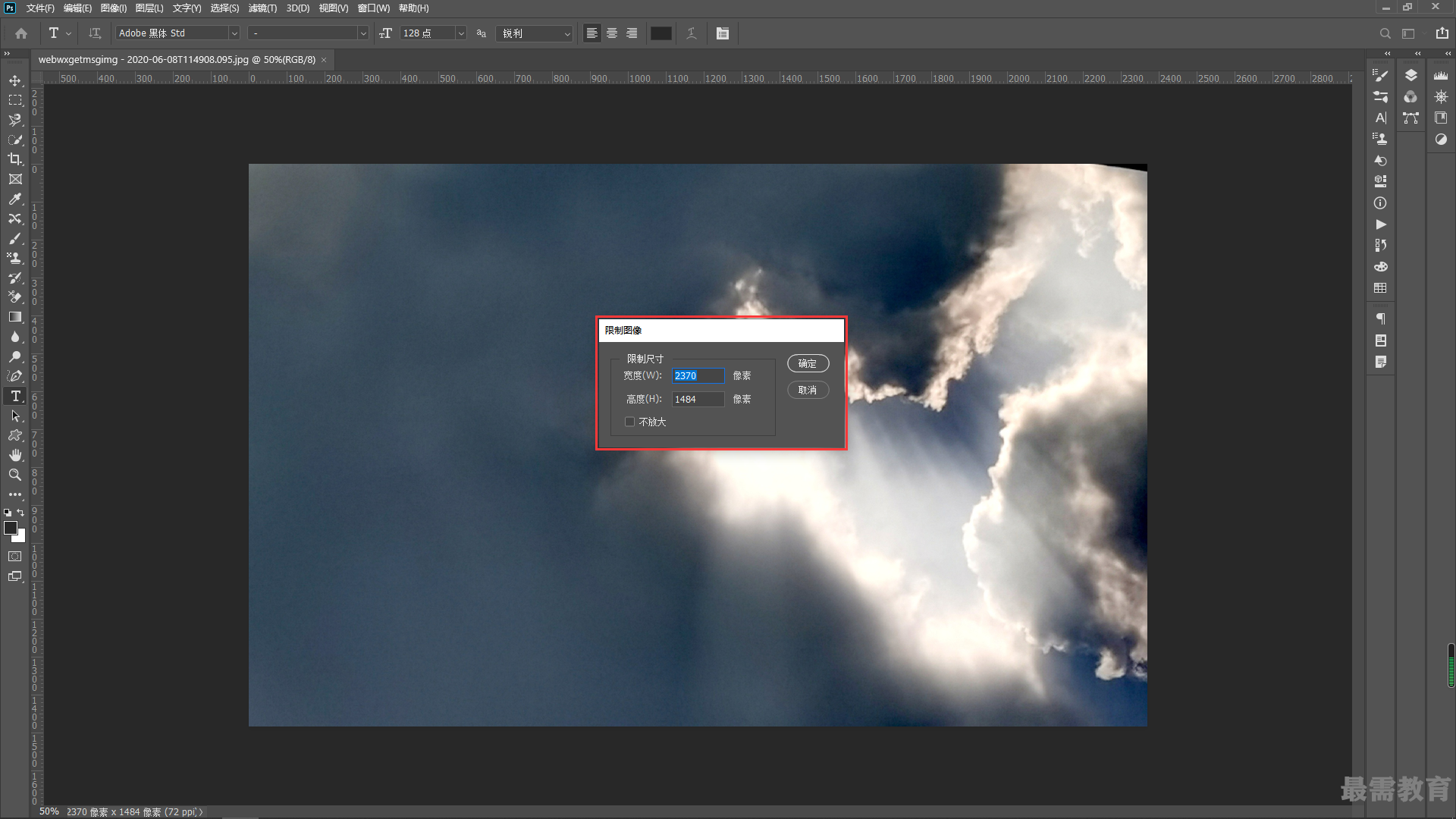This screenshot has height=819, width=1456.
Task: Open the 滤镜(T) menu
Action: (262, 8)
